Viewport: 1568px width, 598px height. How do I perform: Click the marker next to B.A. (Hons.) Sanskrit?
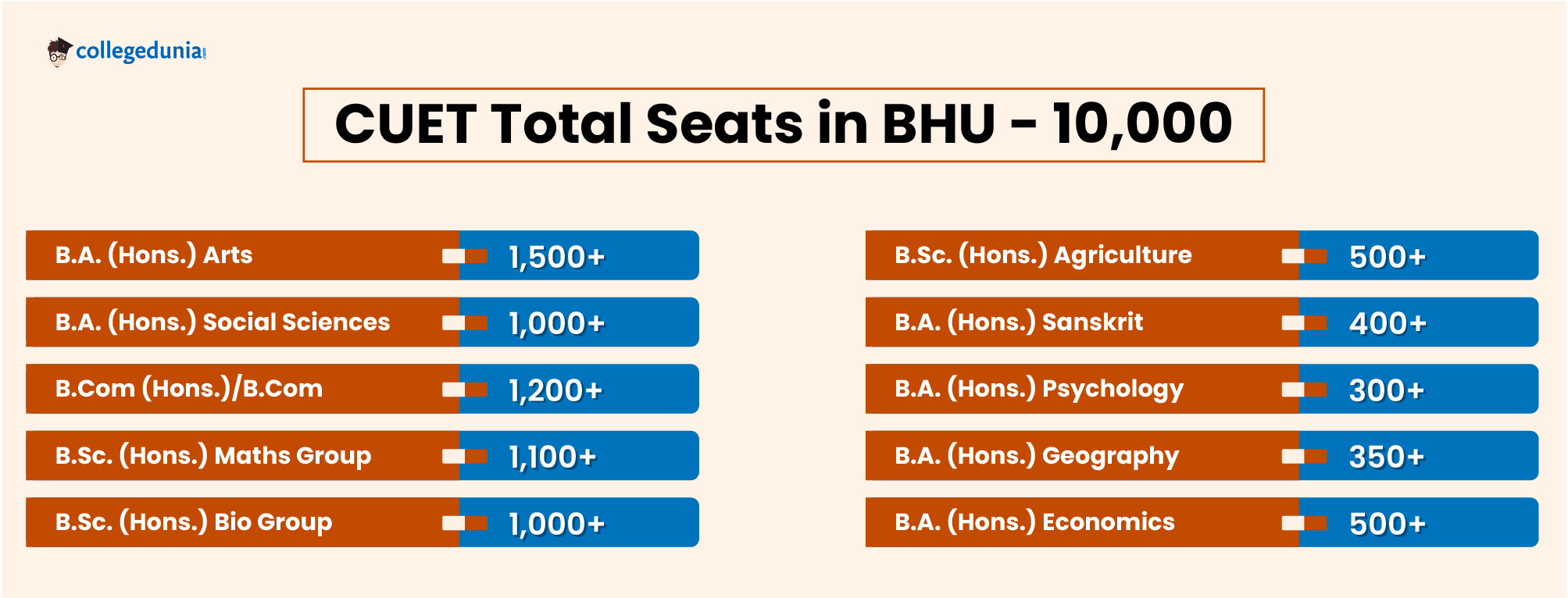1304,322
